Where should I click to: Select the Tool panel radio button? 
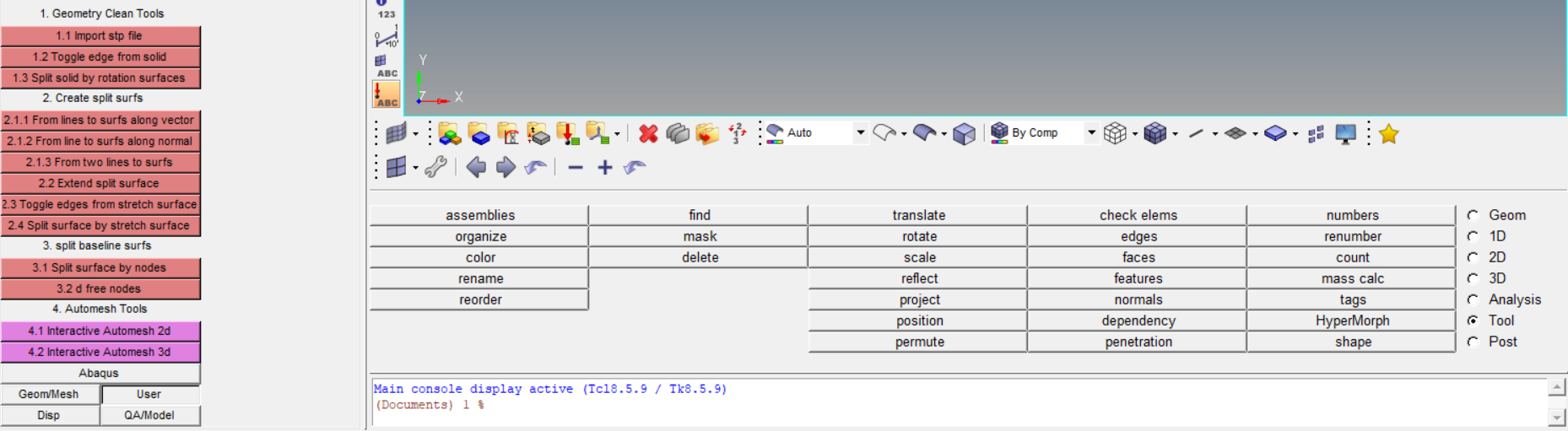(x=1473, y=321)
